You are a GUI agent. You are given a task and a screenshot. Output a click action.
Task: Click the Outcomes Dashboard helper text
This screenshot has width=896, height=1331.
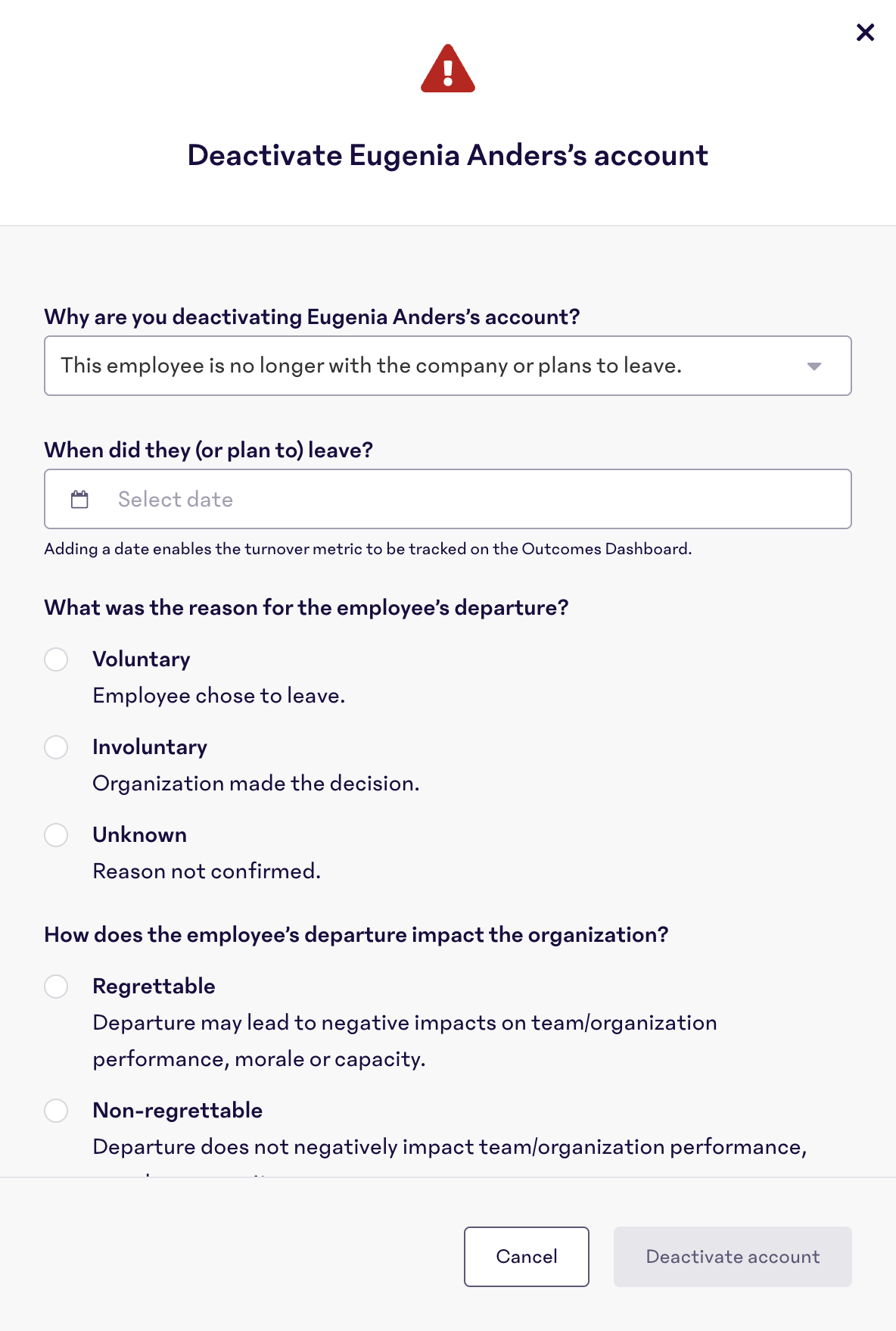pos(368,549)
